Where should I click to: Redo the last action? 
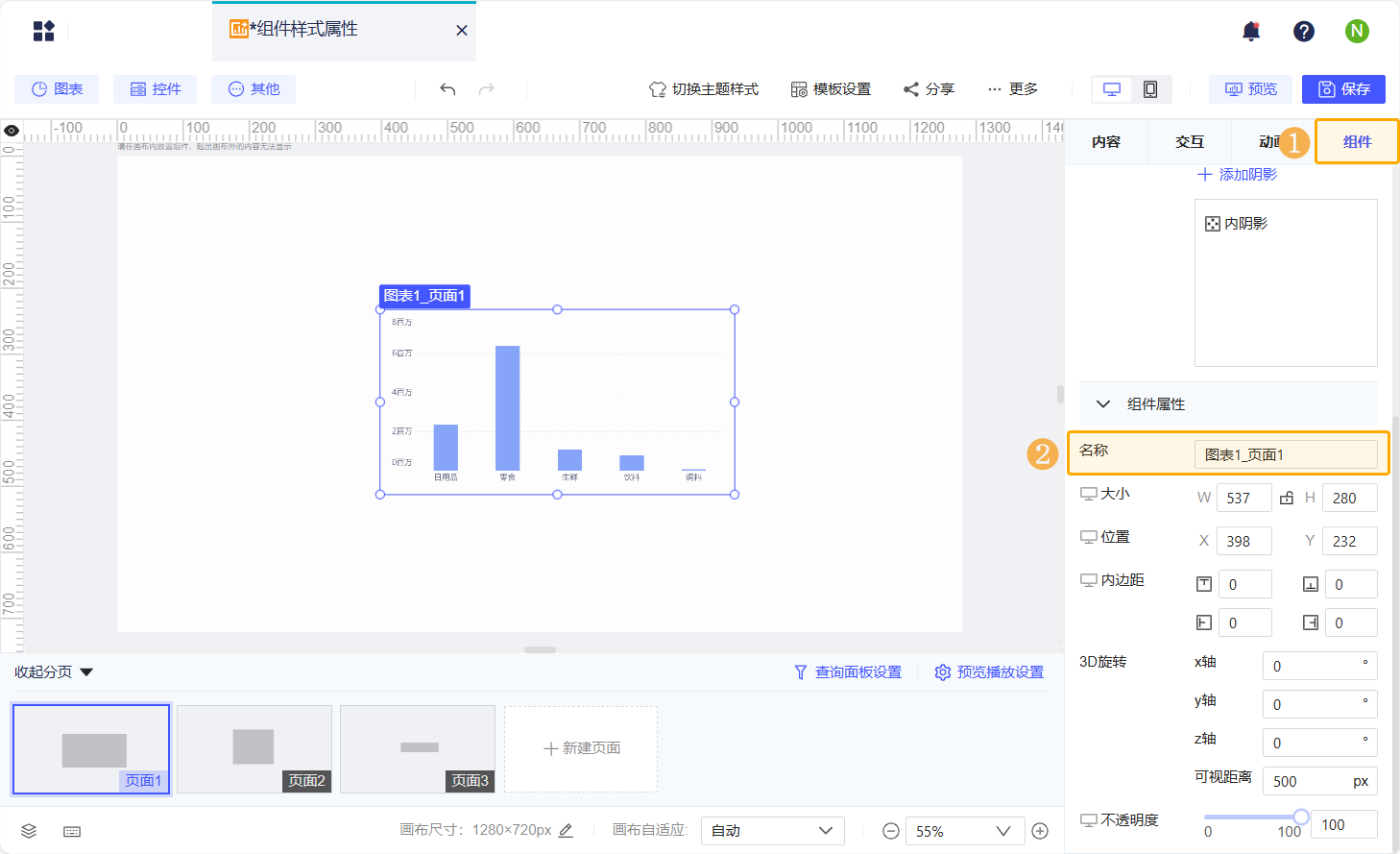[x=487, y=89]
